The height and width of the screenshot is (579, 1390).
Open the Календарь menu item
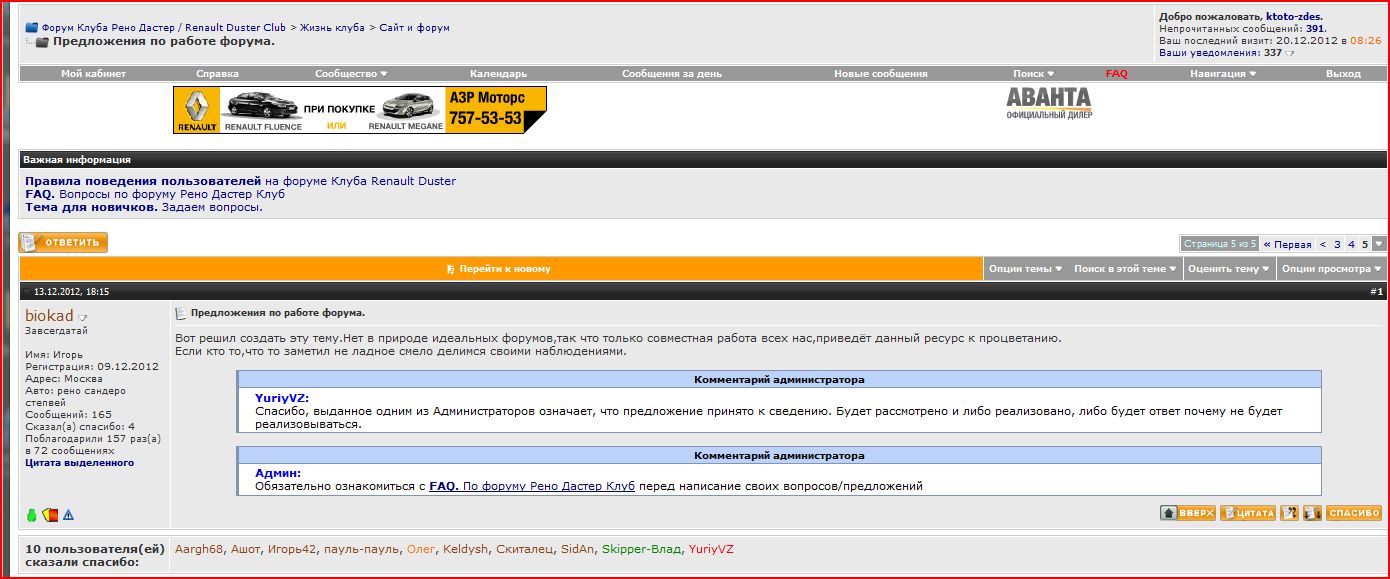[498, 74]
